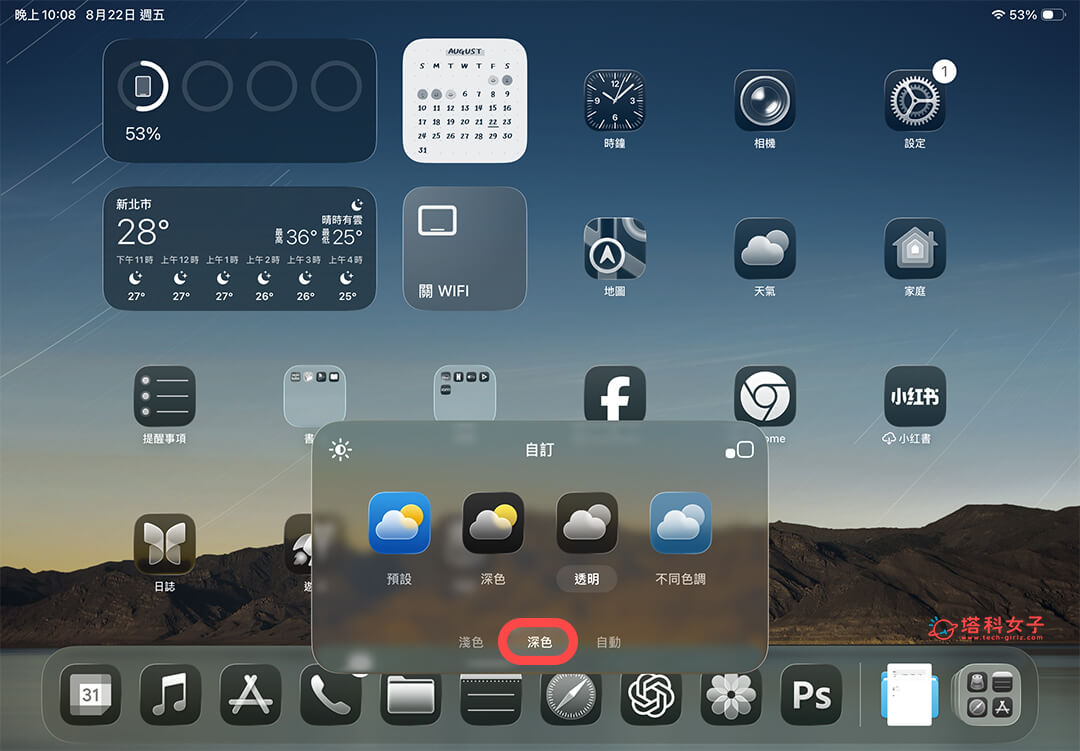Select the 淺色 appearance option
The width and height of the screenshot is (1080, 751).
471,642
